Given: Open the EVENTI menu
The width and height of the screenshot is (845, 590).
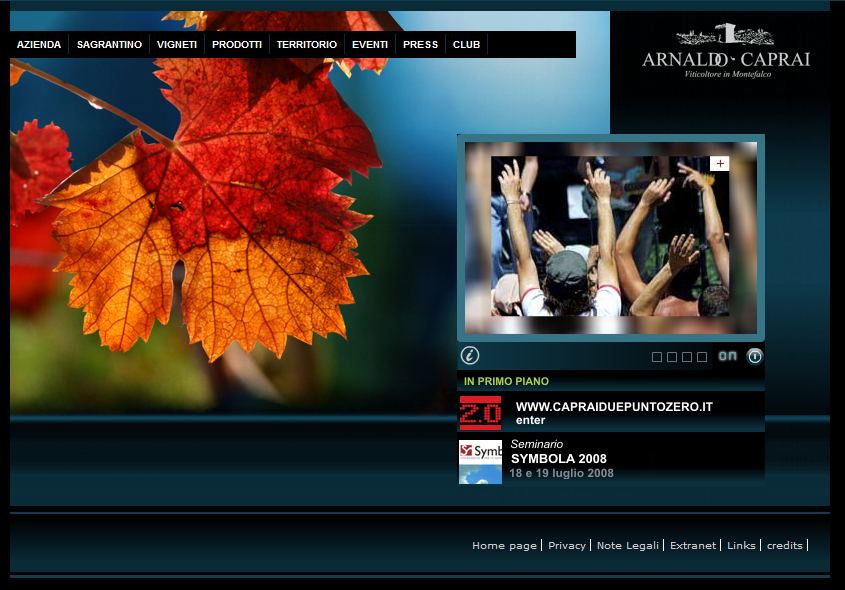Looking at the screenshot, I should [370, 45].
